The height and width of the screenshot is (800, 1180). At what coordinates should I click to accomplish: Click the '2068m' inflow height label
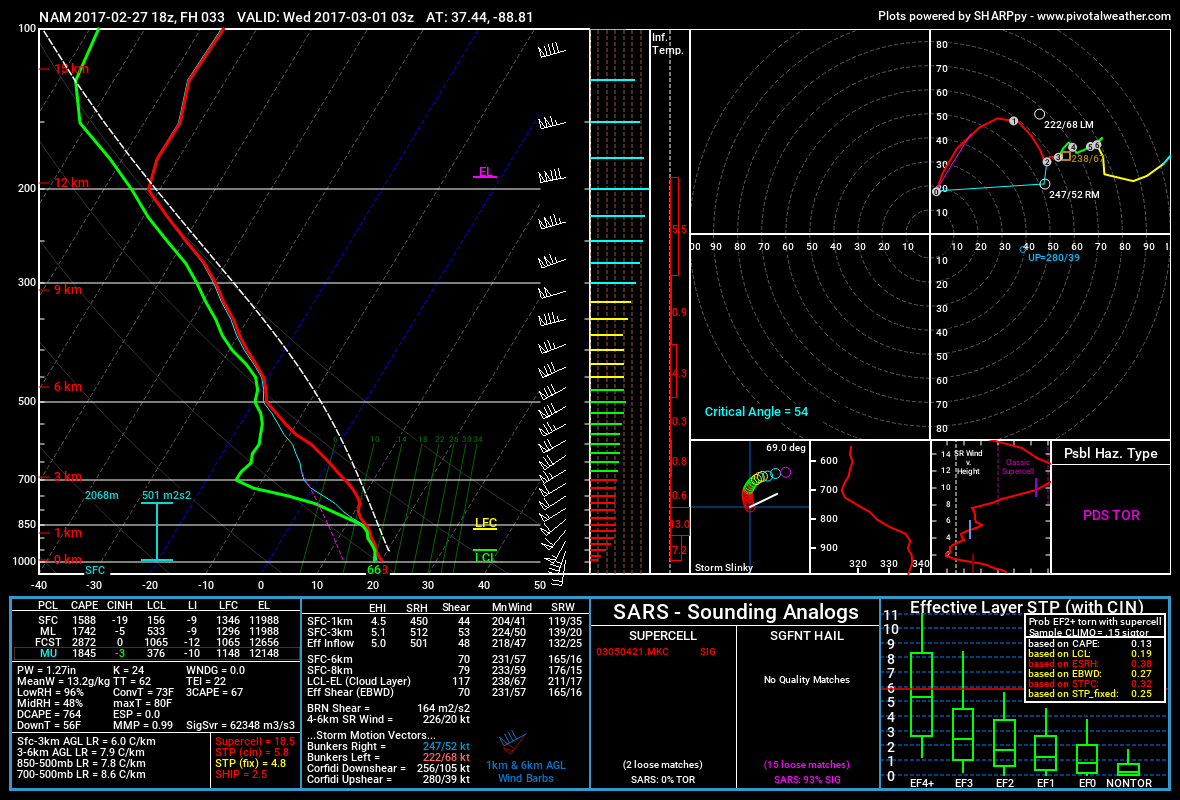(x=102, y=495)
